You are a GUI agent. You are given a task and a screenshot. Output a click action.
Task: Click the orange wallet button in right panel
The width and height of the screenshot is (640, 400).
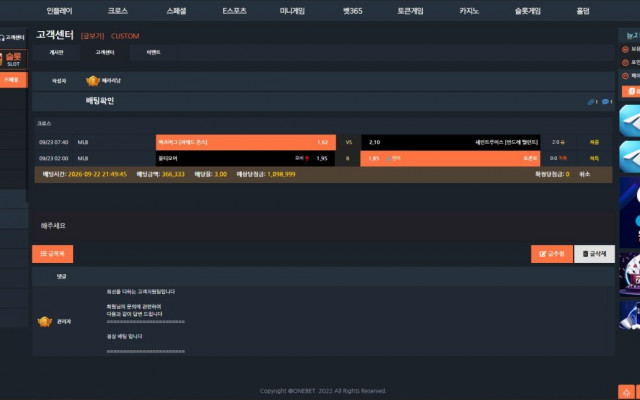tap(631, 91)
